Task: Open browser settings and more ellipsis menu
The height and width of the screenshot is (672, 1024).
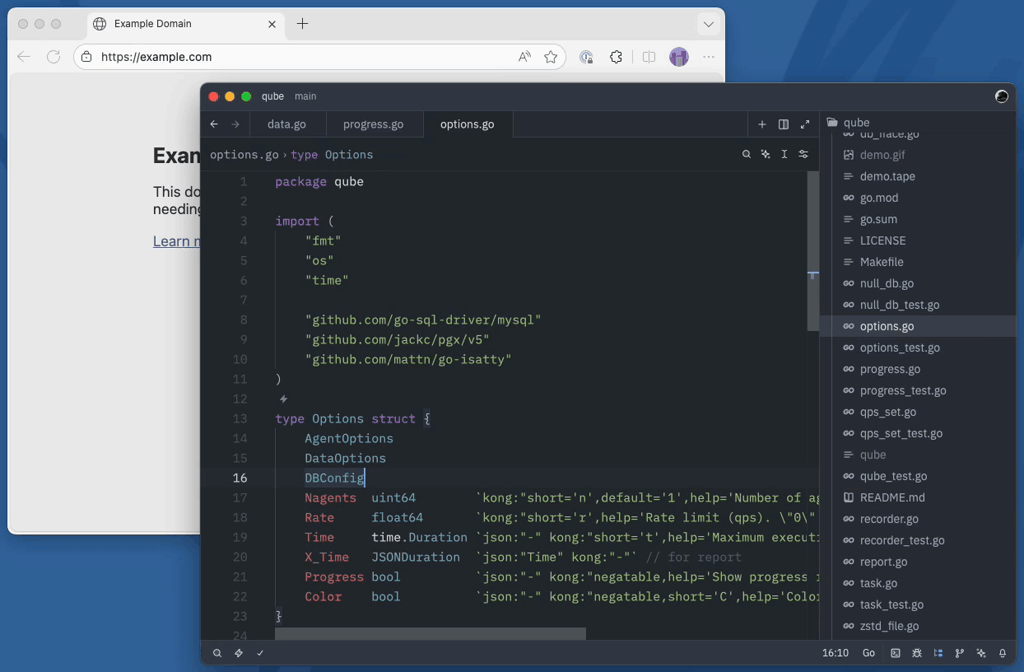Action: 709,57
